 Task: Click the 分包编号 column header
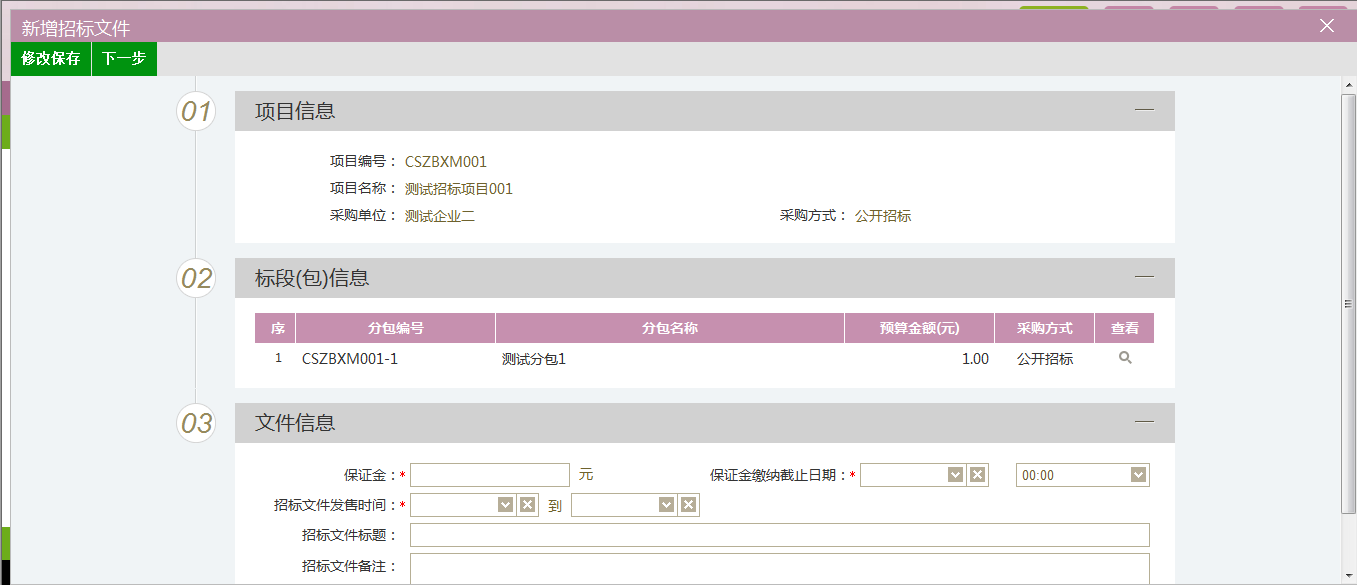pos(395,328)
